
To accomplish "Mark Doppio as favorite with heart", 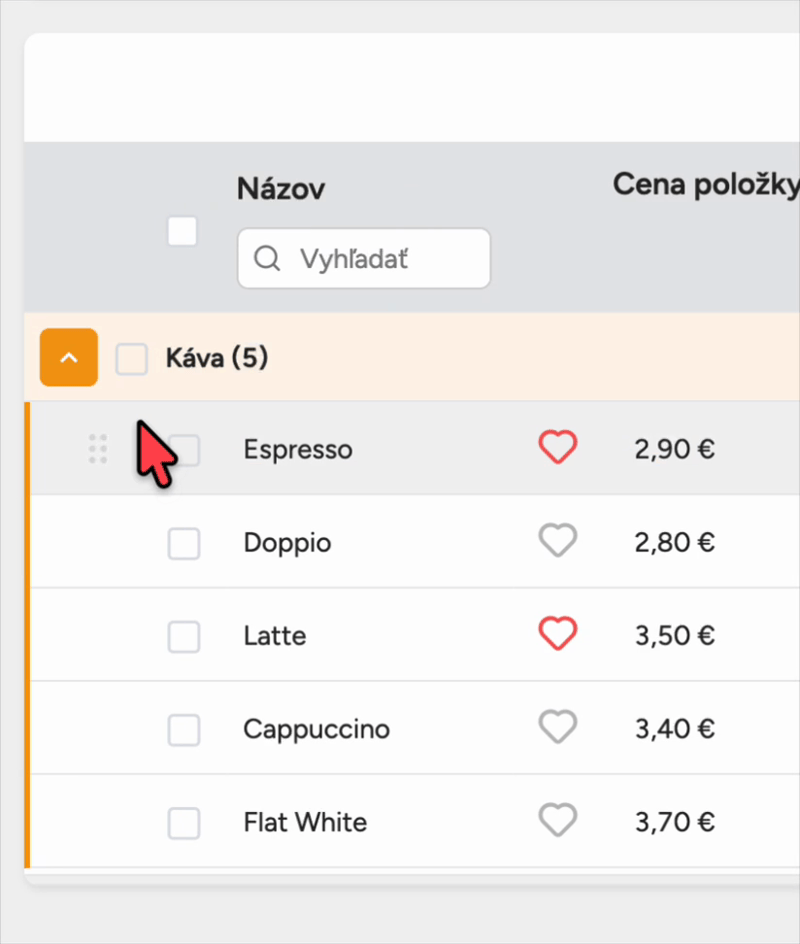I will pyautogui.click(x=557, y=541).
